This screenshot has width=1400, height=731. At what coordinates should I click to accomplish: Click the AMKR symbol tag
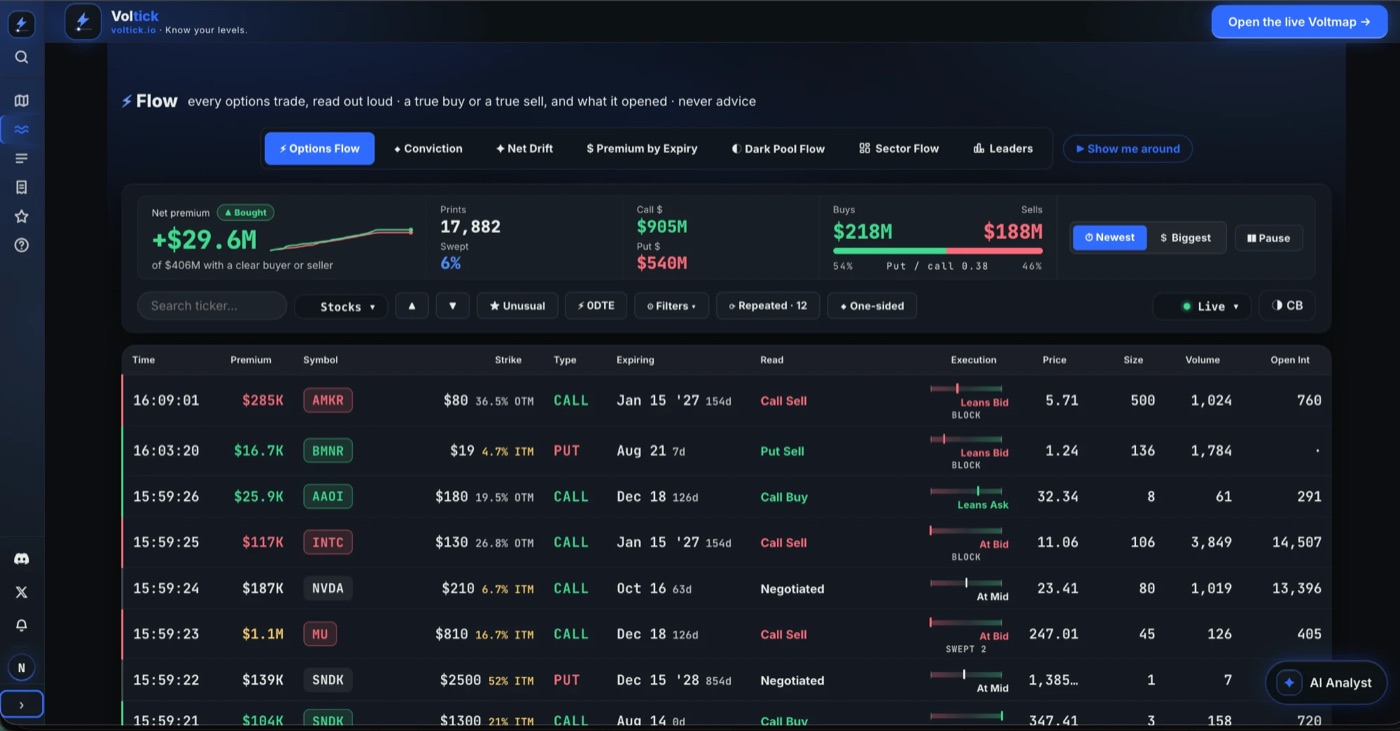[x=328, y=400]
